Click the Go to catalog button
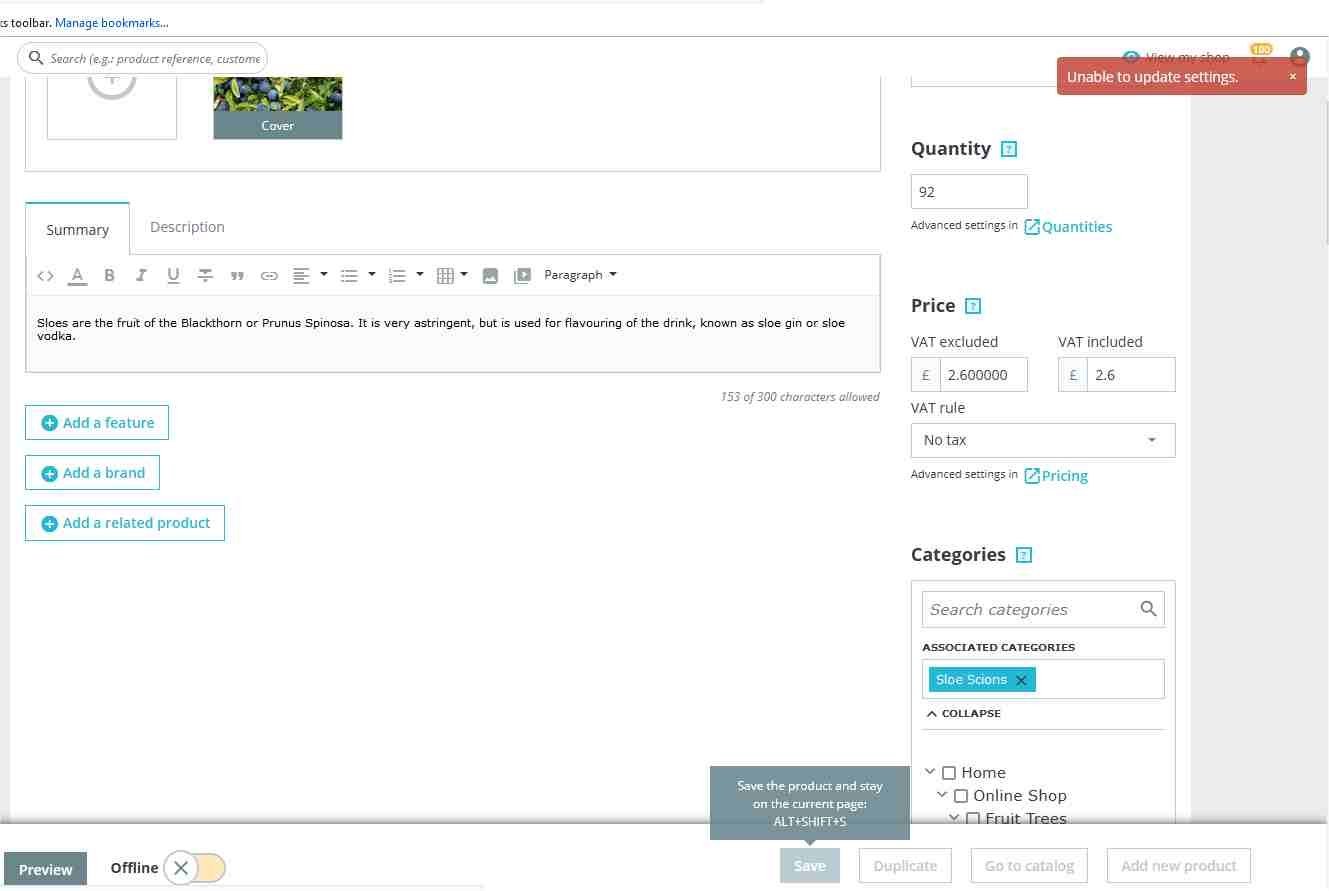 pyautogui.click(x=1029, y=866)
